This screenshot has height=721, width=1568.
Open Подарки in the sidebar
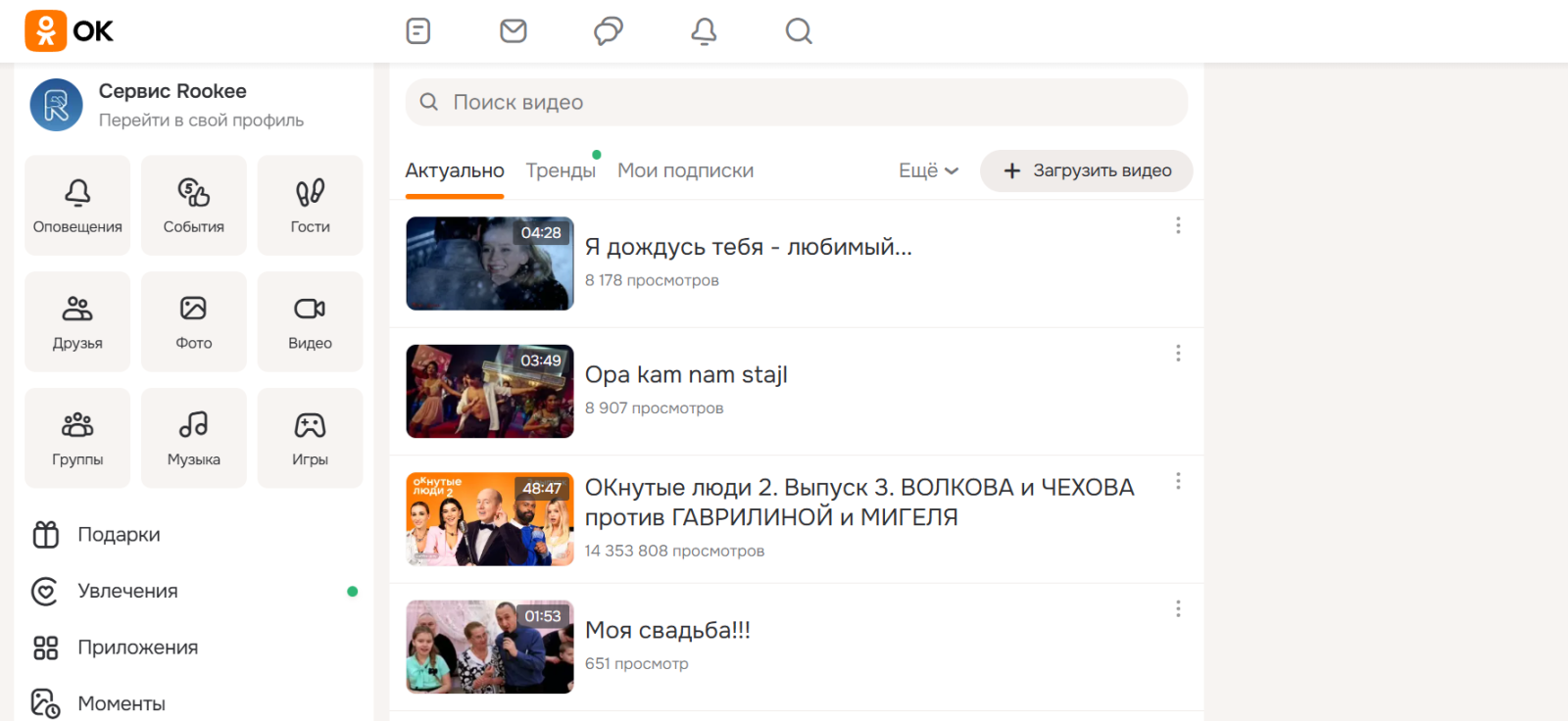click(119, 535)
